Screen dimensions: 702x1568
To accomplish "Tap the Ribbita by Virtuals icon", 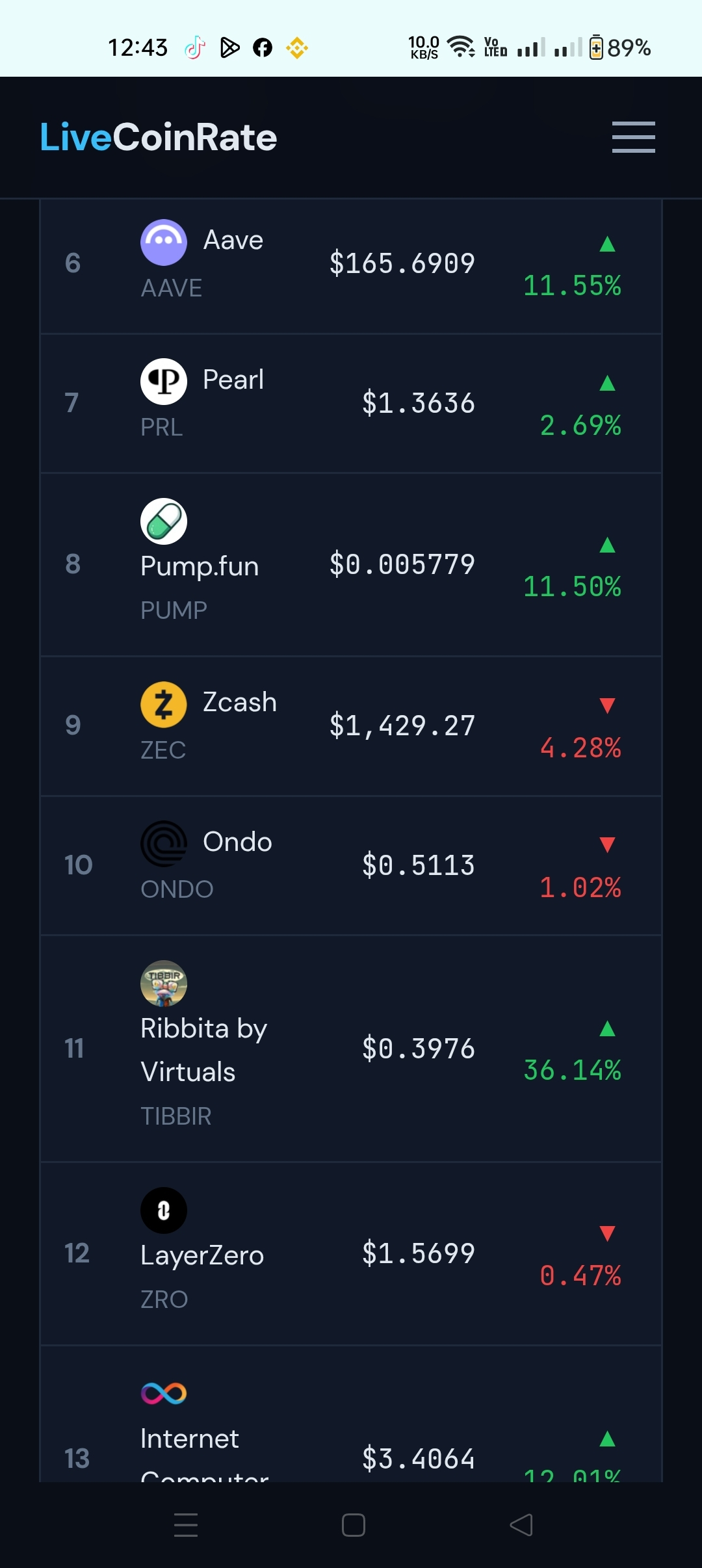I will coord(164,984).
